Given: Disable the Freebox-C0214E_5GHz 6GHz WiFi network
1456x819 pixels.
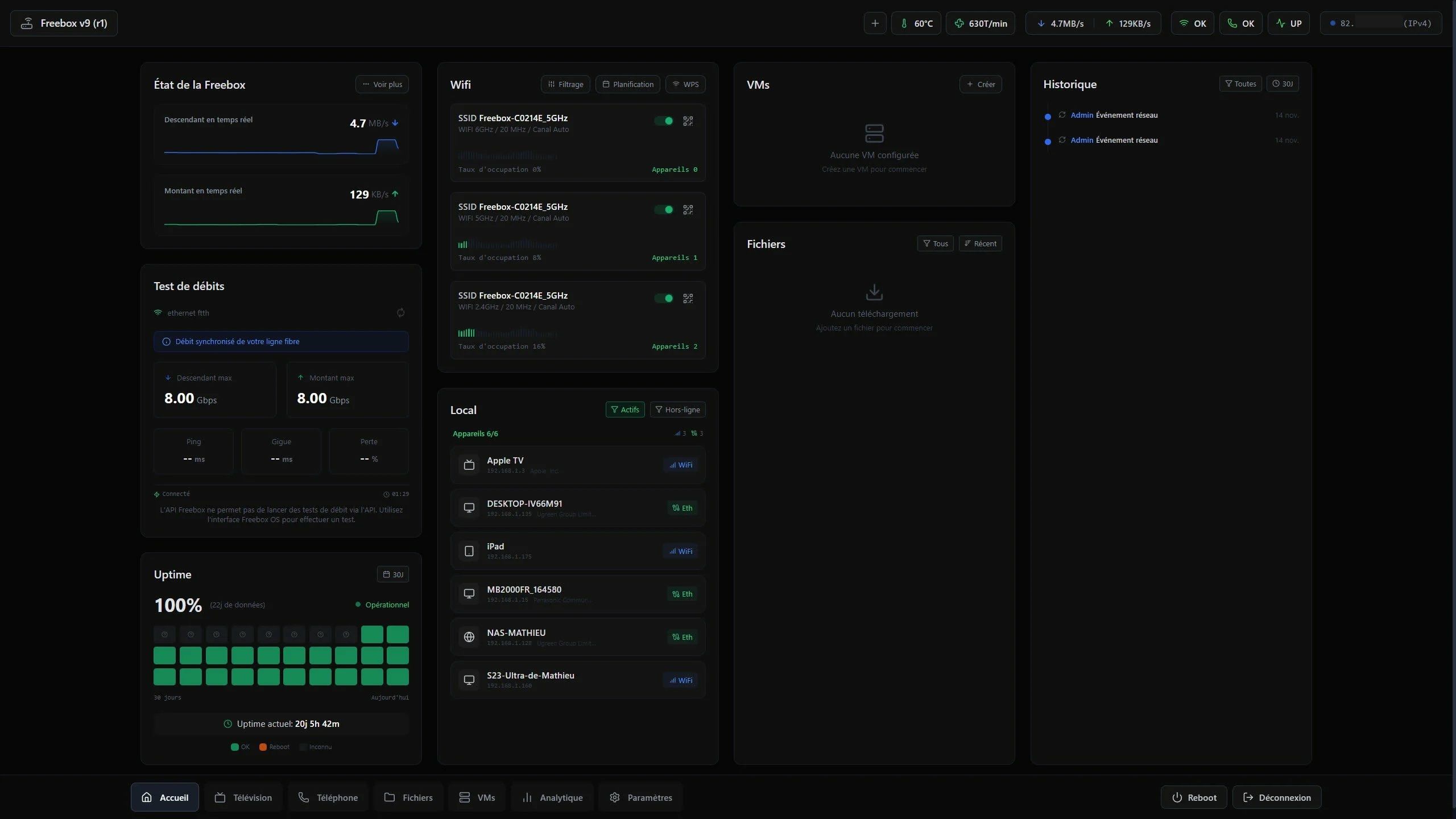Looking at the screenshot, I should [x=663, y=121].
